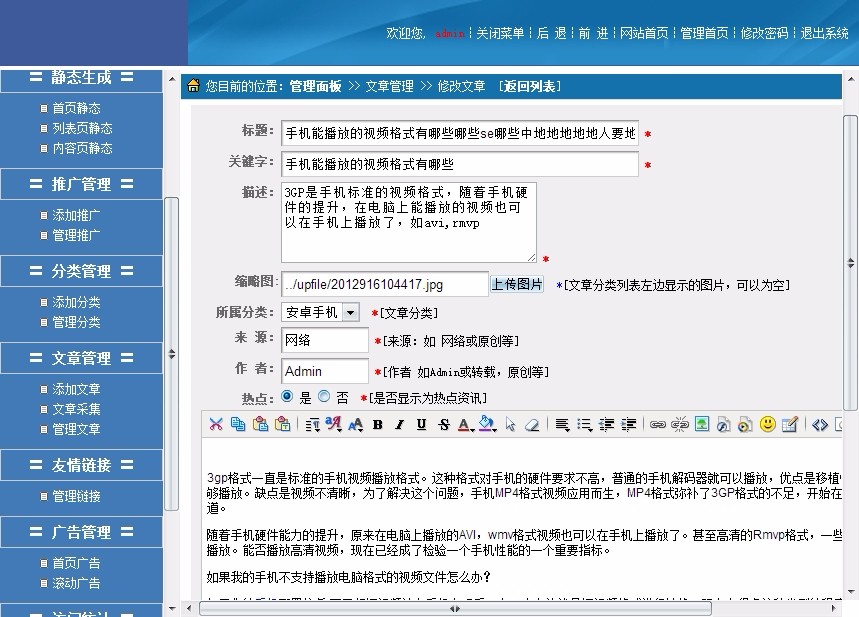Open the text alignment icon menu
This screenshot has height=617, width=859.
(562, 425)
